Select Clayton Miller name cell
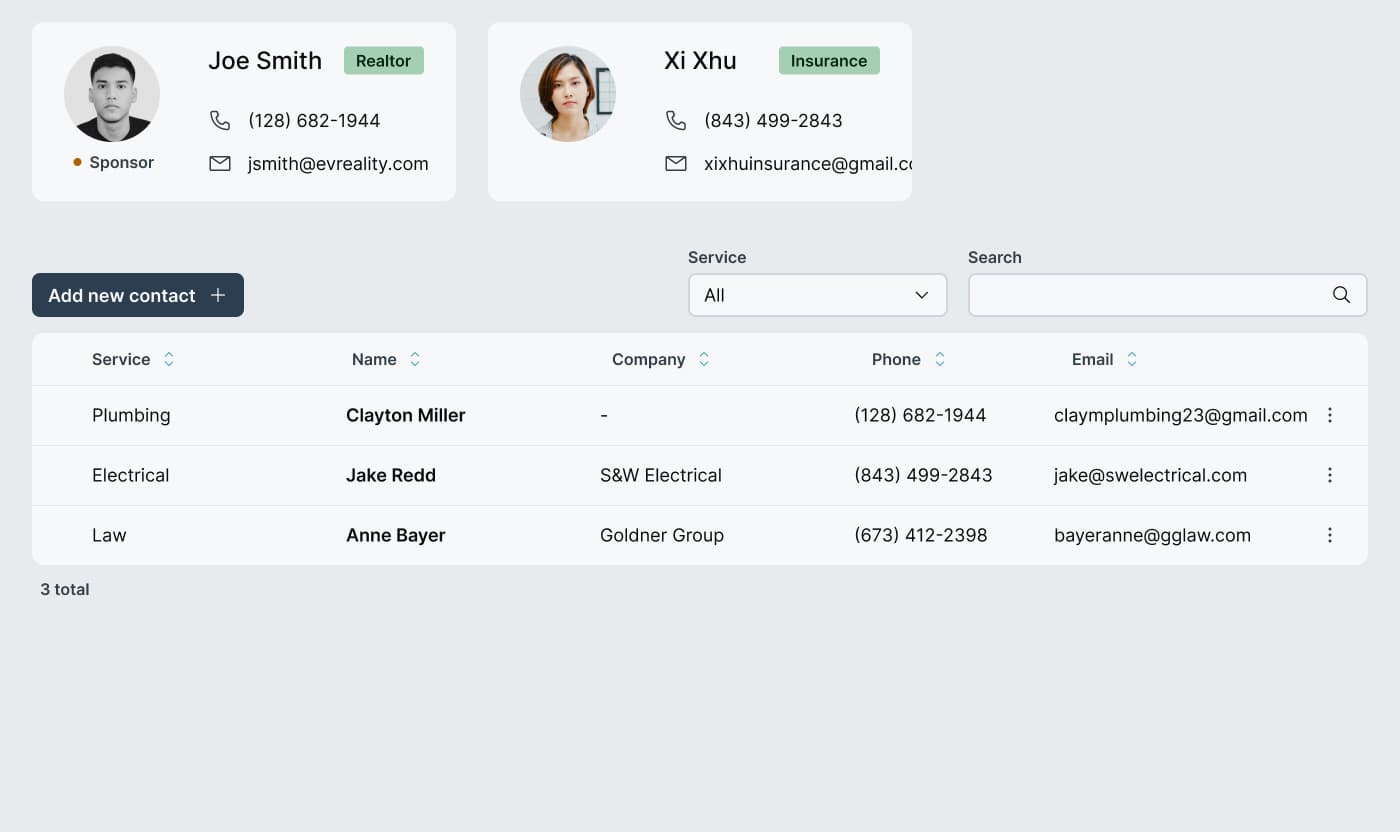Viewport: 1400px width, 832px height. (406, 415)
